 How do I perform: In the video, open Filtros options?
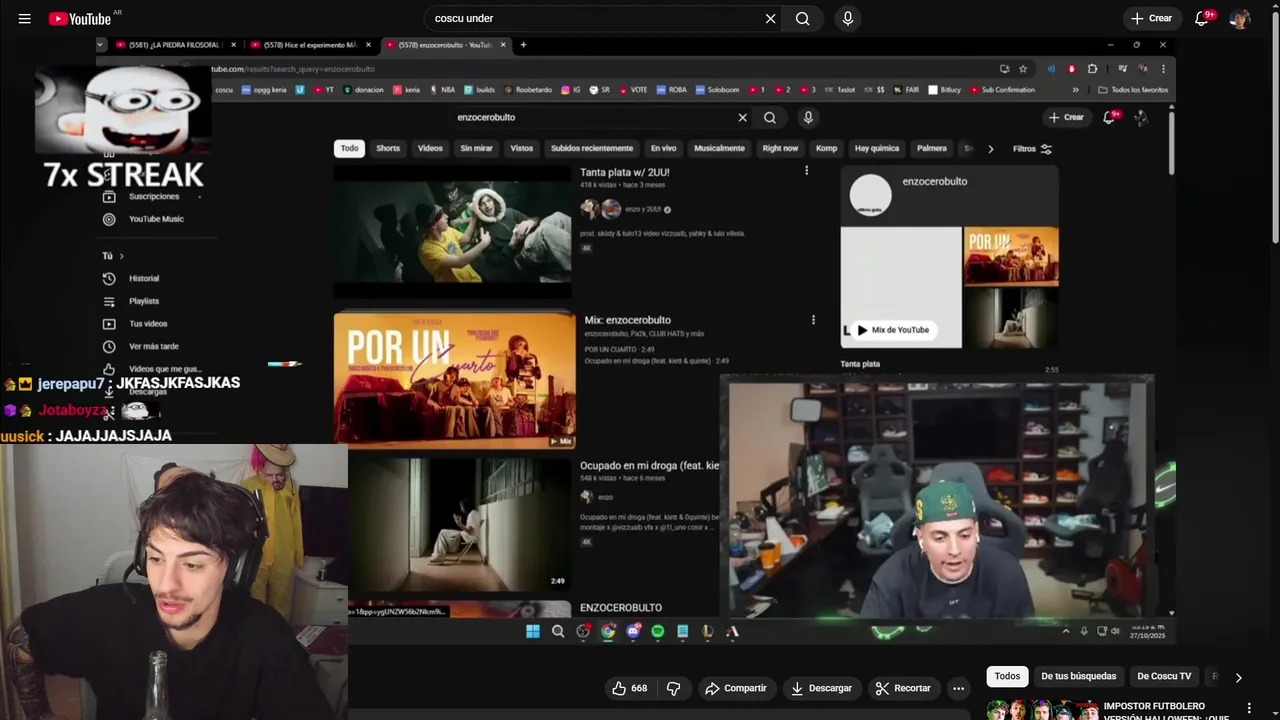(1032, 149)
